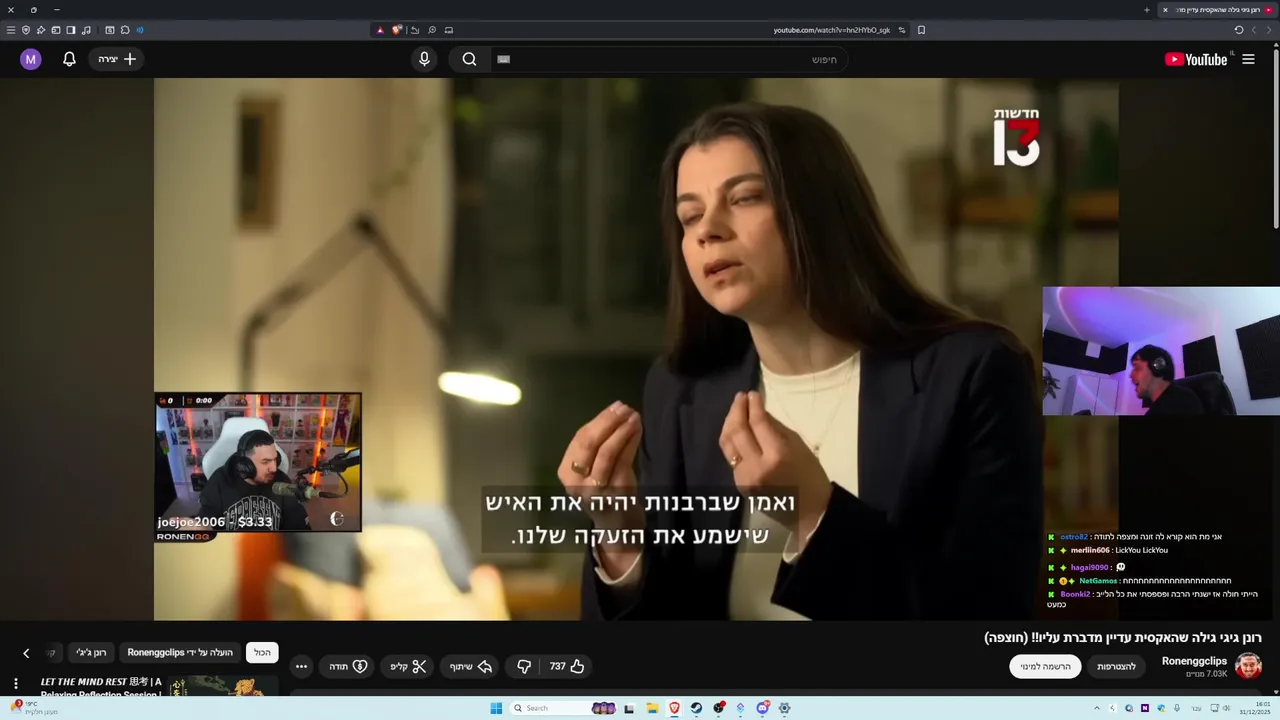Open a new browser tab

1147,10
